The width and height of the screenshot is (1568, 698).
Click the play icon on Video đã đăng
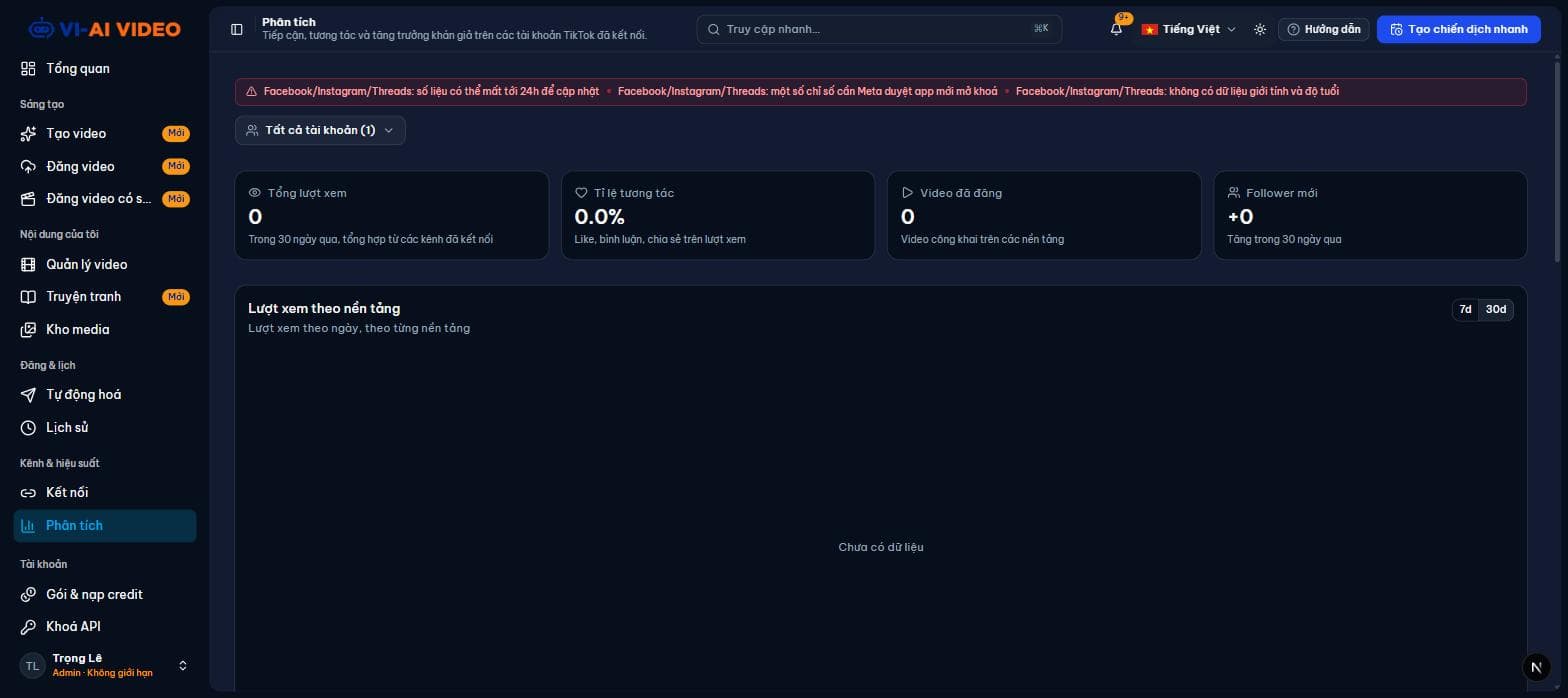click(907, 193)
